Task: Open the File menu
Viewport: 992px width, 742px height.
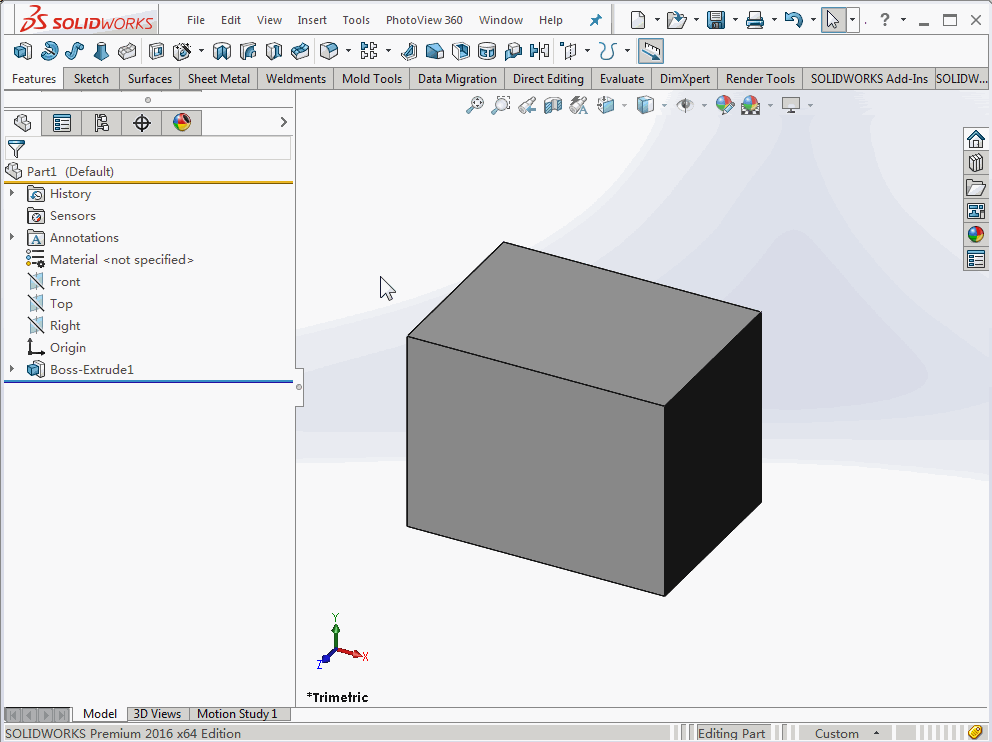Action: (x=195, y=20)
